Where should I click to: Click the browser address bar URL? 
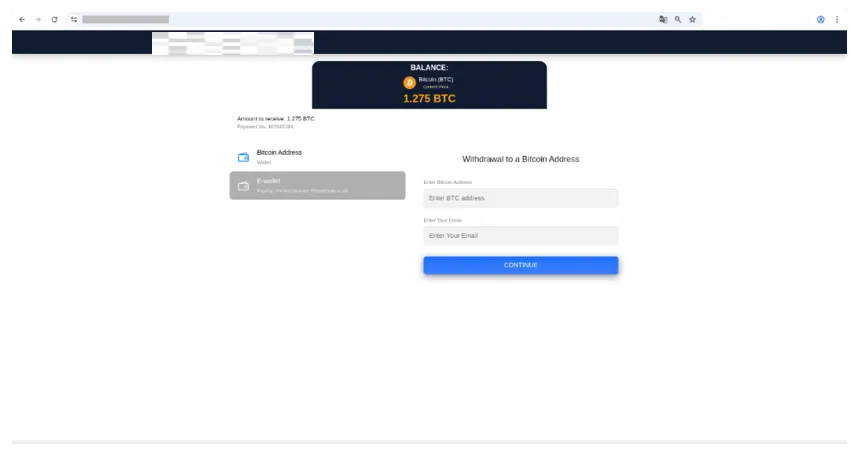tap(126, 20)
